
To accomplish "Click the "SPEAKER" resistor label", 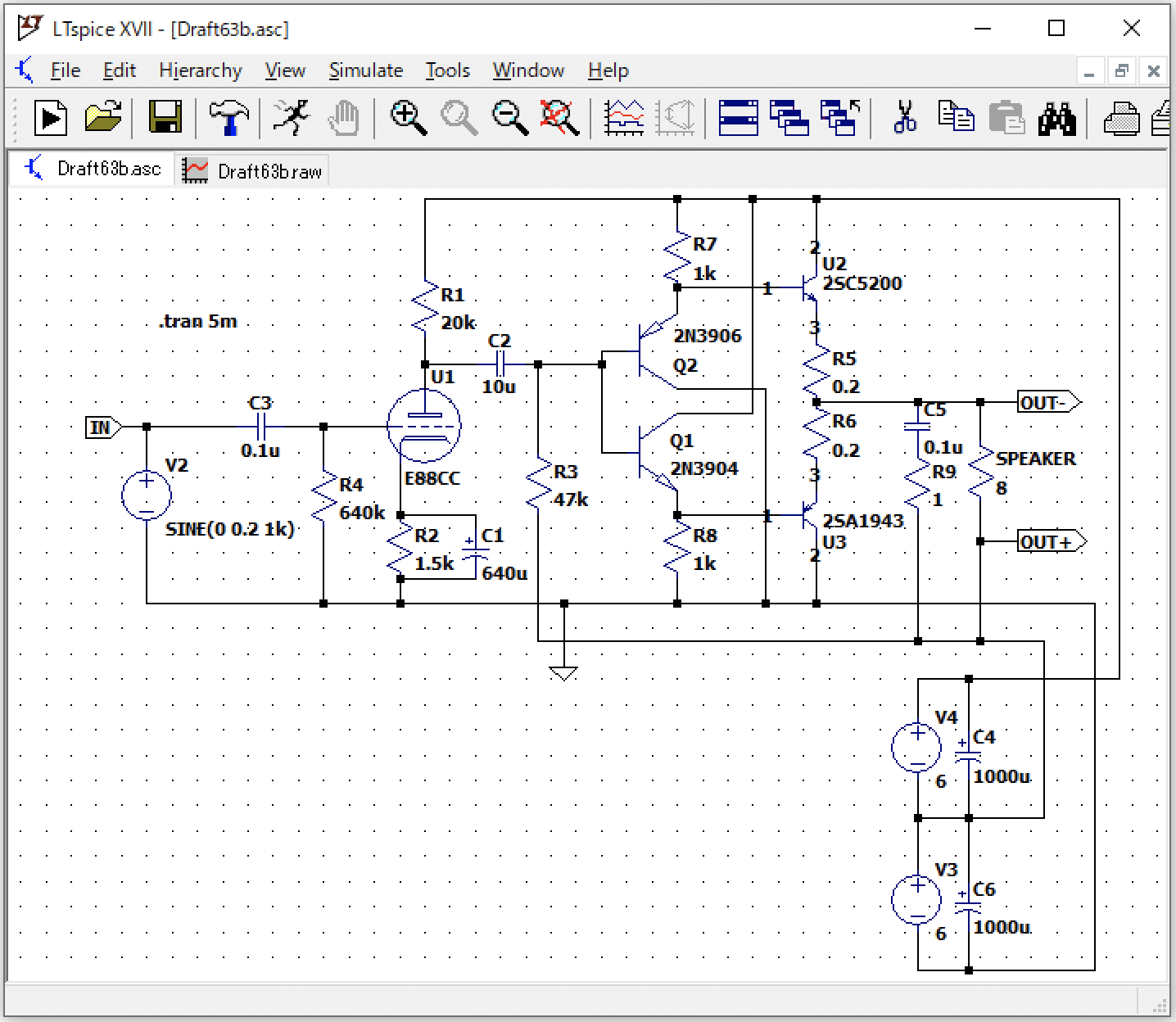I will 1036,459.
